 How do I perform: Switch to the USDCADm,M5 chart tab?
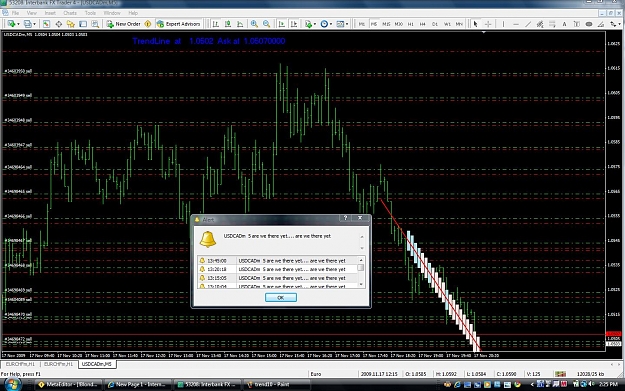tap(96, 364)
